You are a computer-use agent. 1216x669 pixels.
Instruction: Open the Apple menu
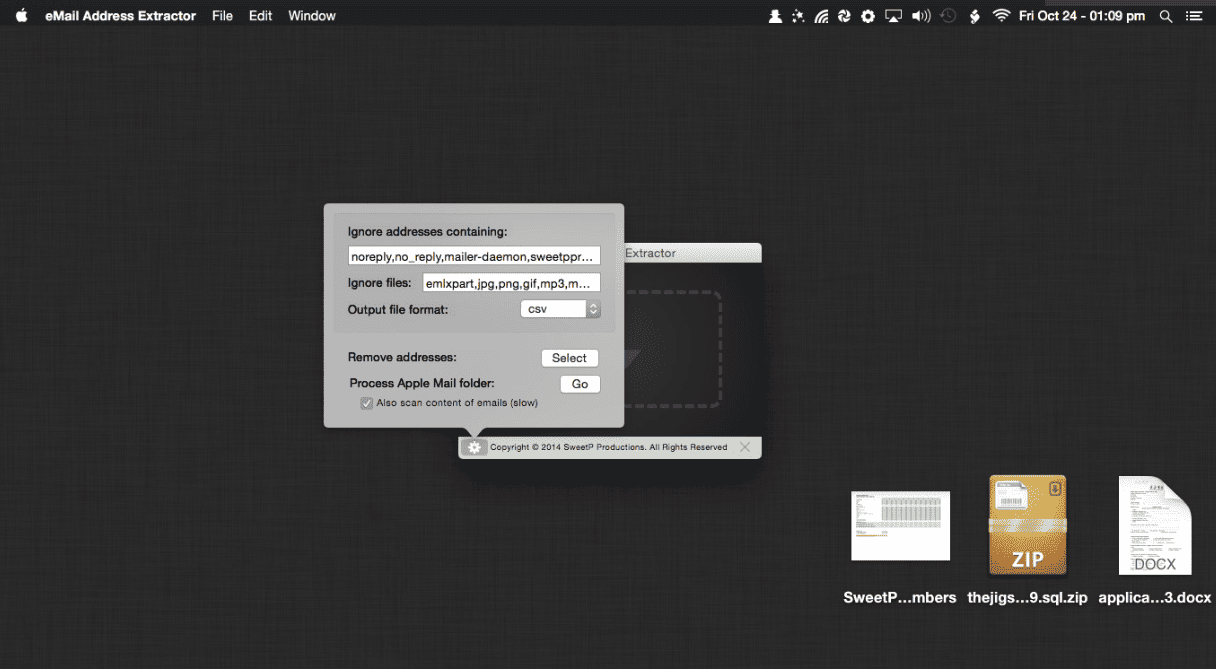tap(21, 16)
